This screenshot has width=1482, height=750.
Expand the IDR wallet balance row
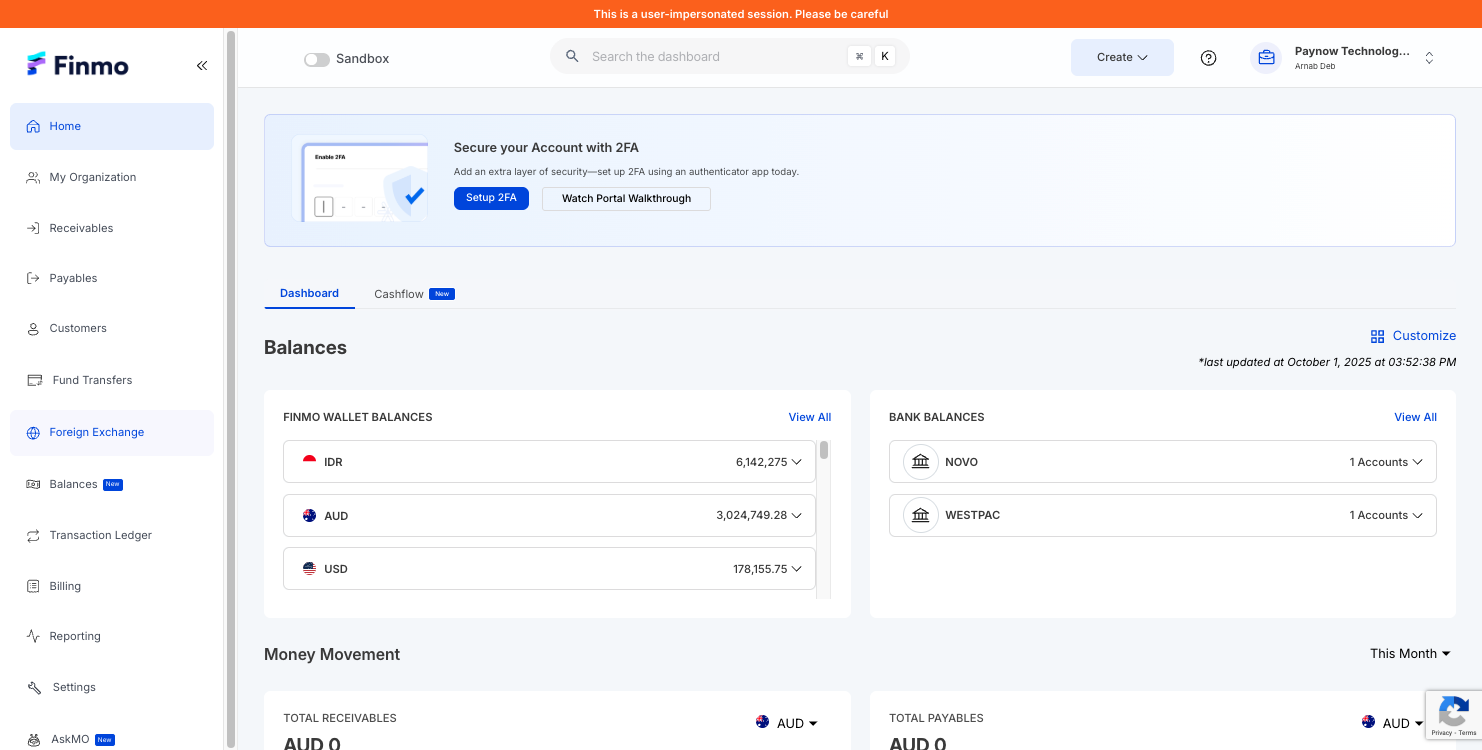pos(549,462)
